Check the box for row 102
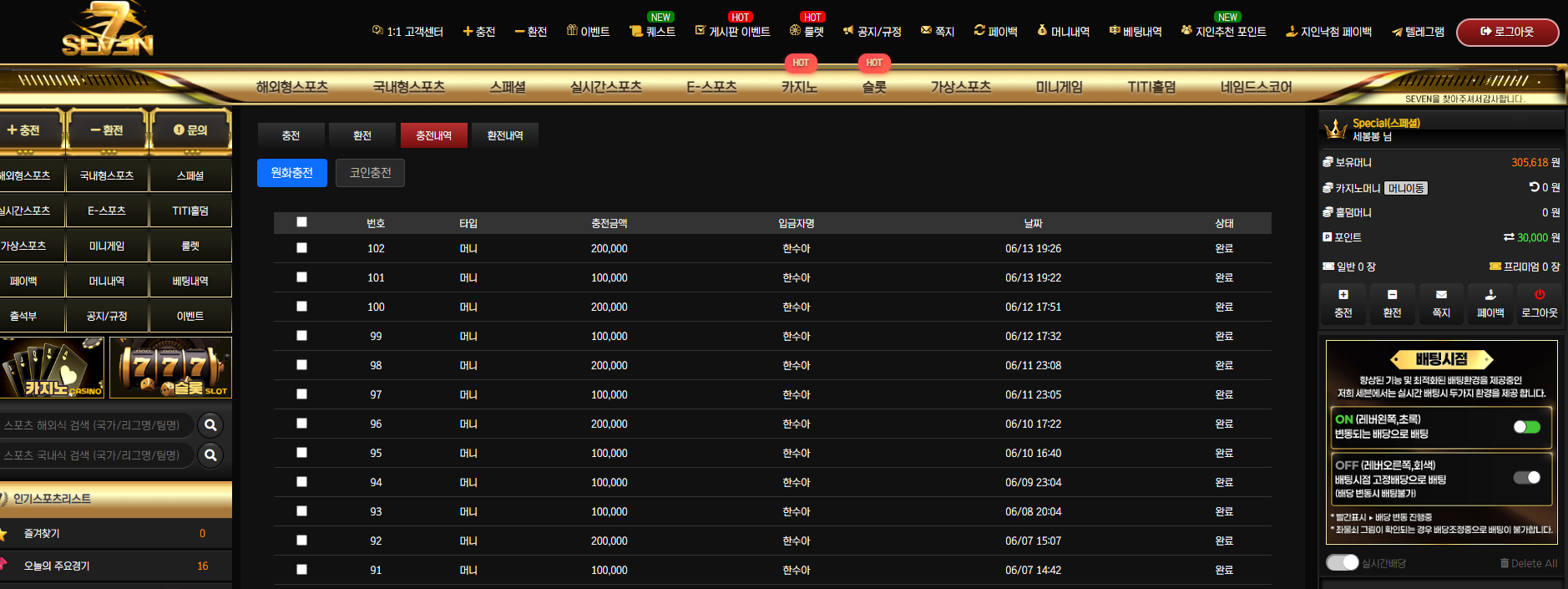The image size is (1568, 589). pos(301,248)
